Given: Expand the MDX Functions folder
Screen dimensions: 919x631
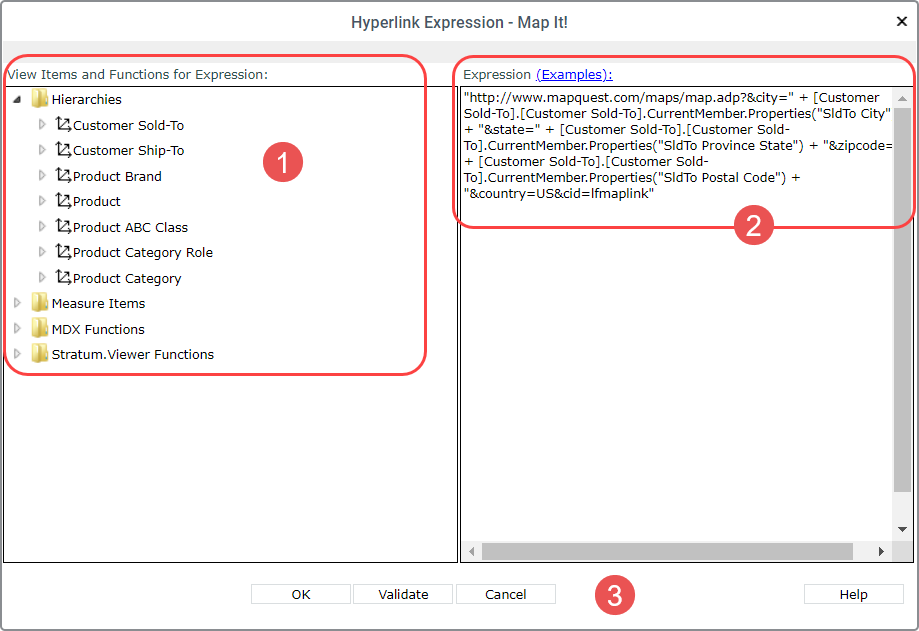Looking at the screenshot, I should click(17, 329).
